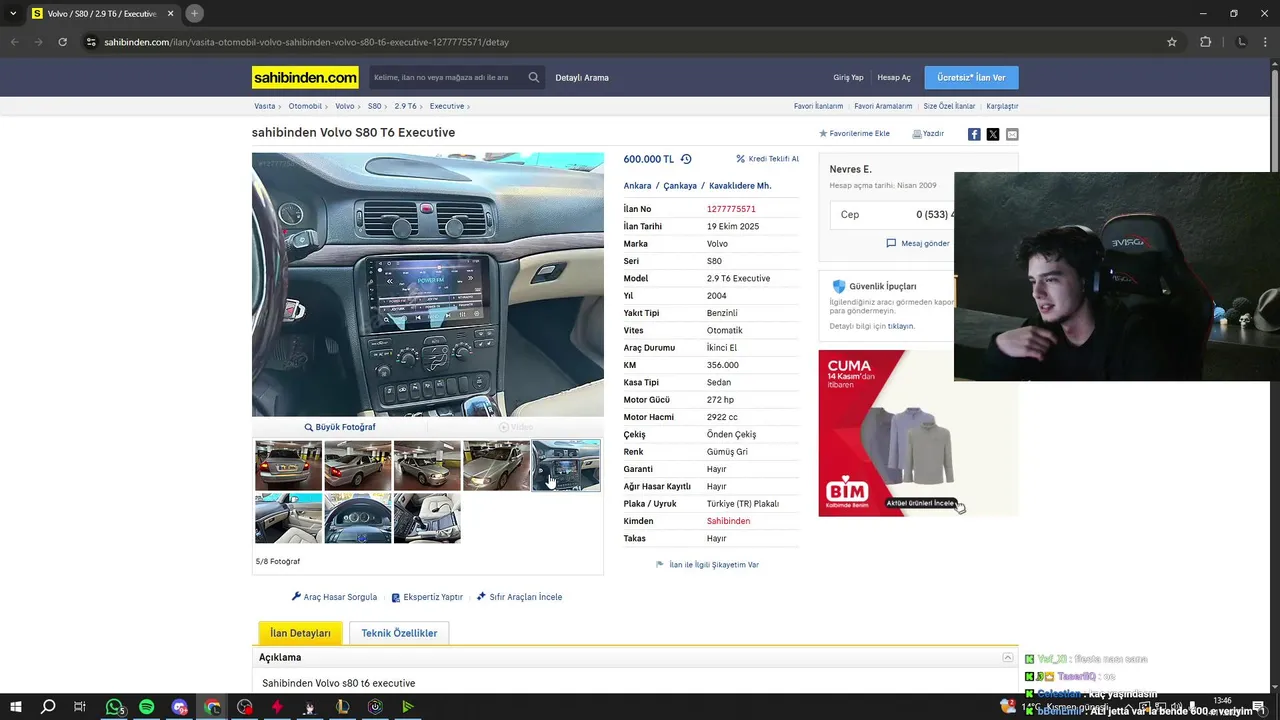1280x720 pixels.
Task: Open Spotify from taskbar
Action: click(x=147, y=707)
